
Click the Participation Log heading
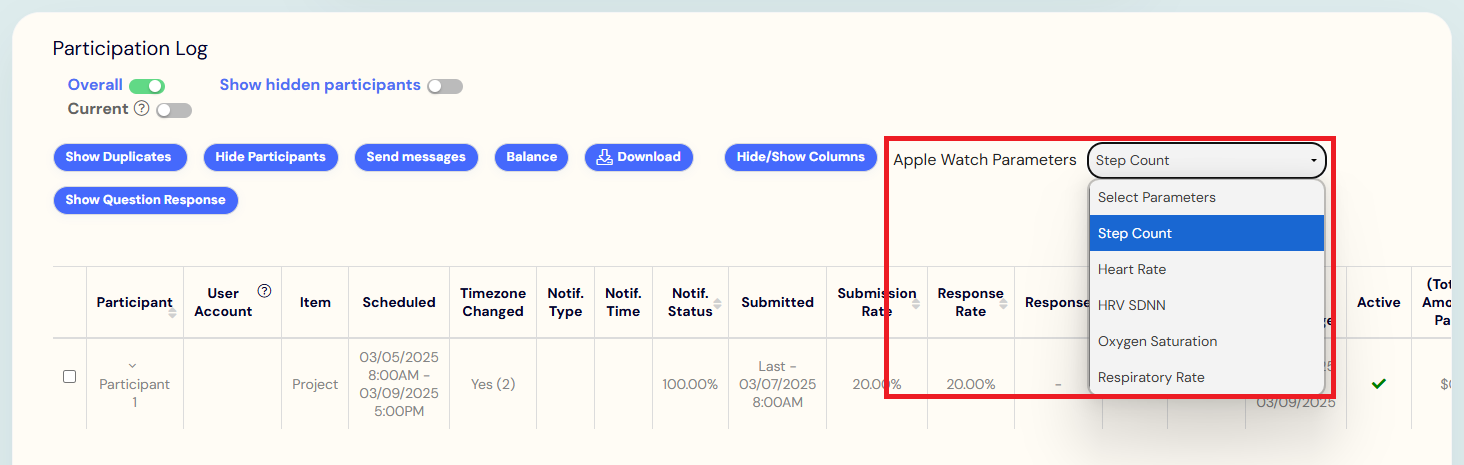[x=130, y=48]
